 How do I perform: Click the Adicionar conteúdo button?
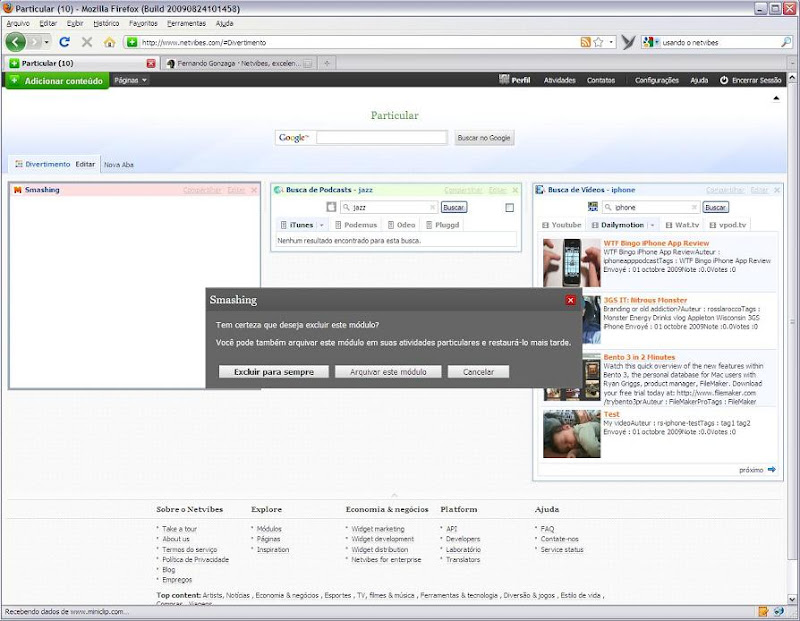point(57,81)
